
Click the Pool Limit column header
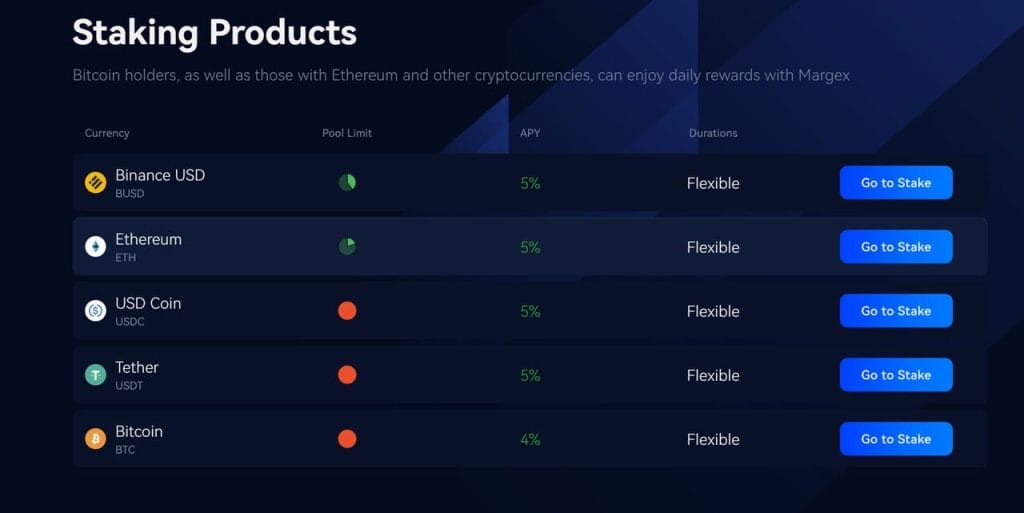click(x=347, y=133)
